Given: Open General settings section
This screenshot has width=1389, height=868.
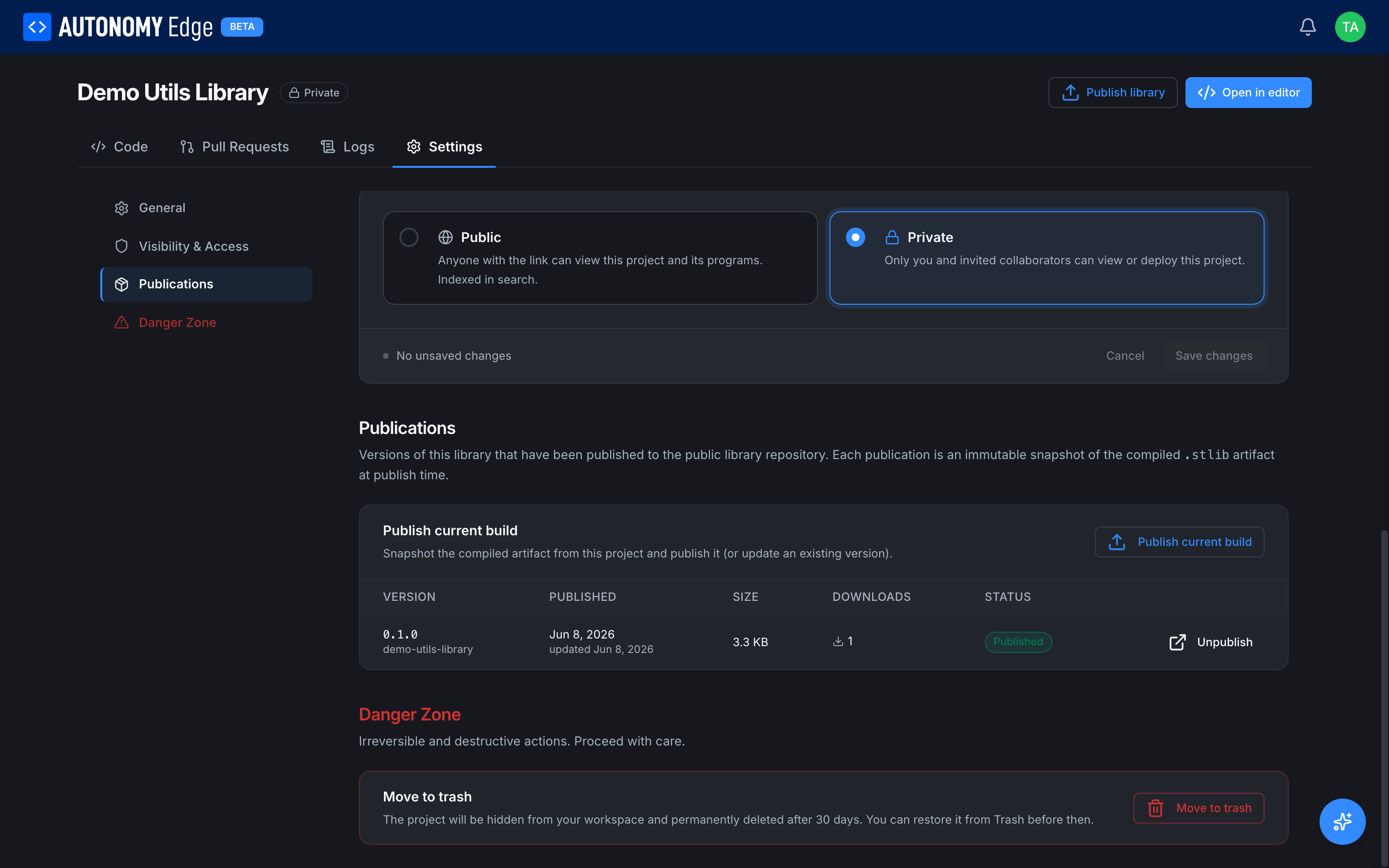Looking at the screenshot, I should (x=206, y=208).
